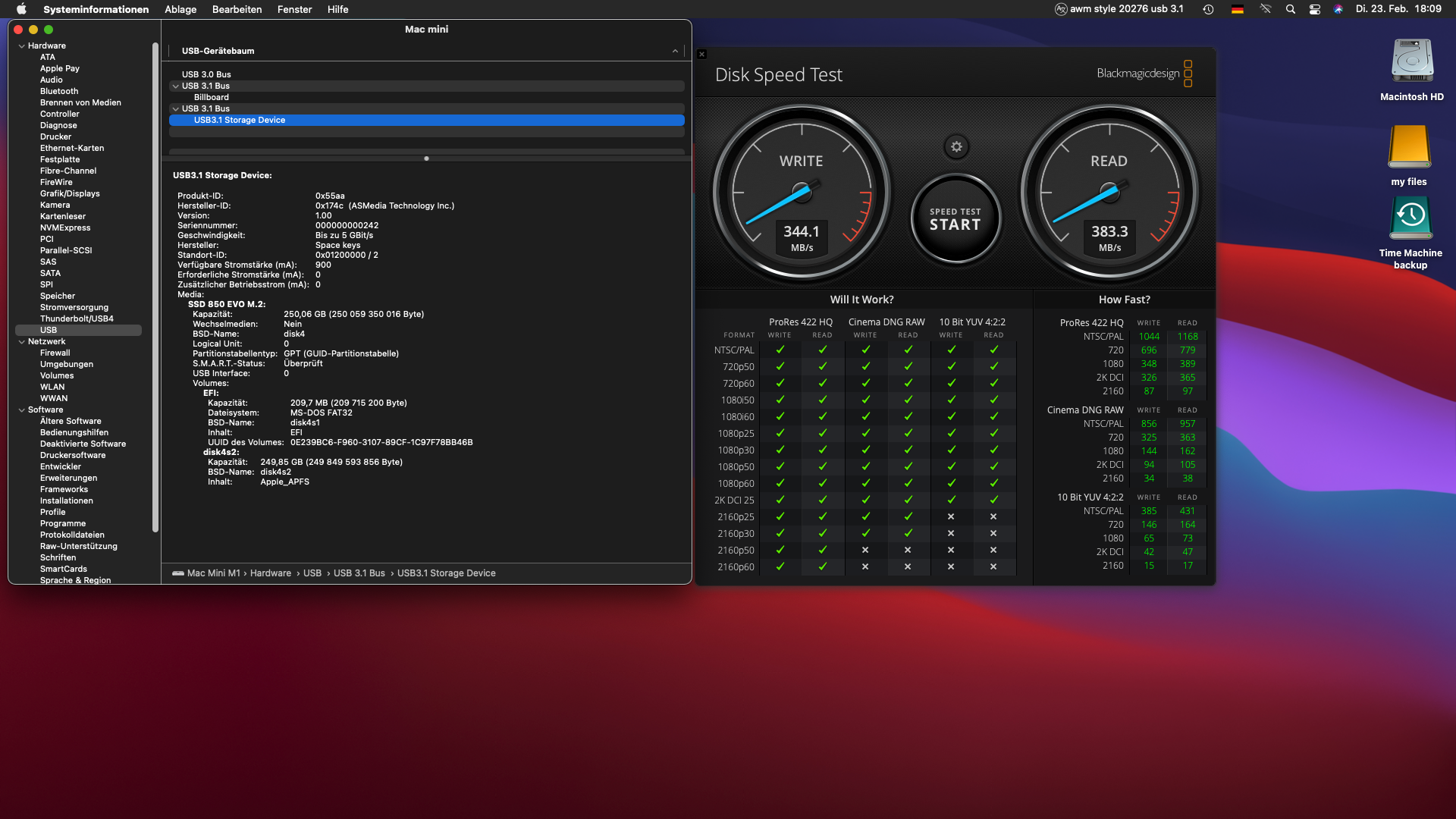1456x819 pixels.
Task: Click the German flag input source
Action: pyautogui.click(x=1237, y=9)
